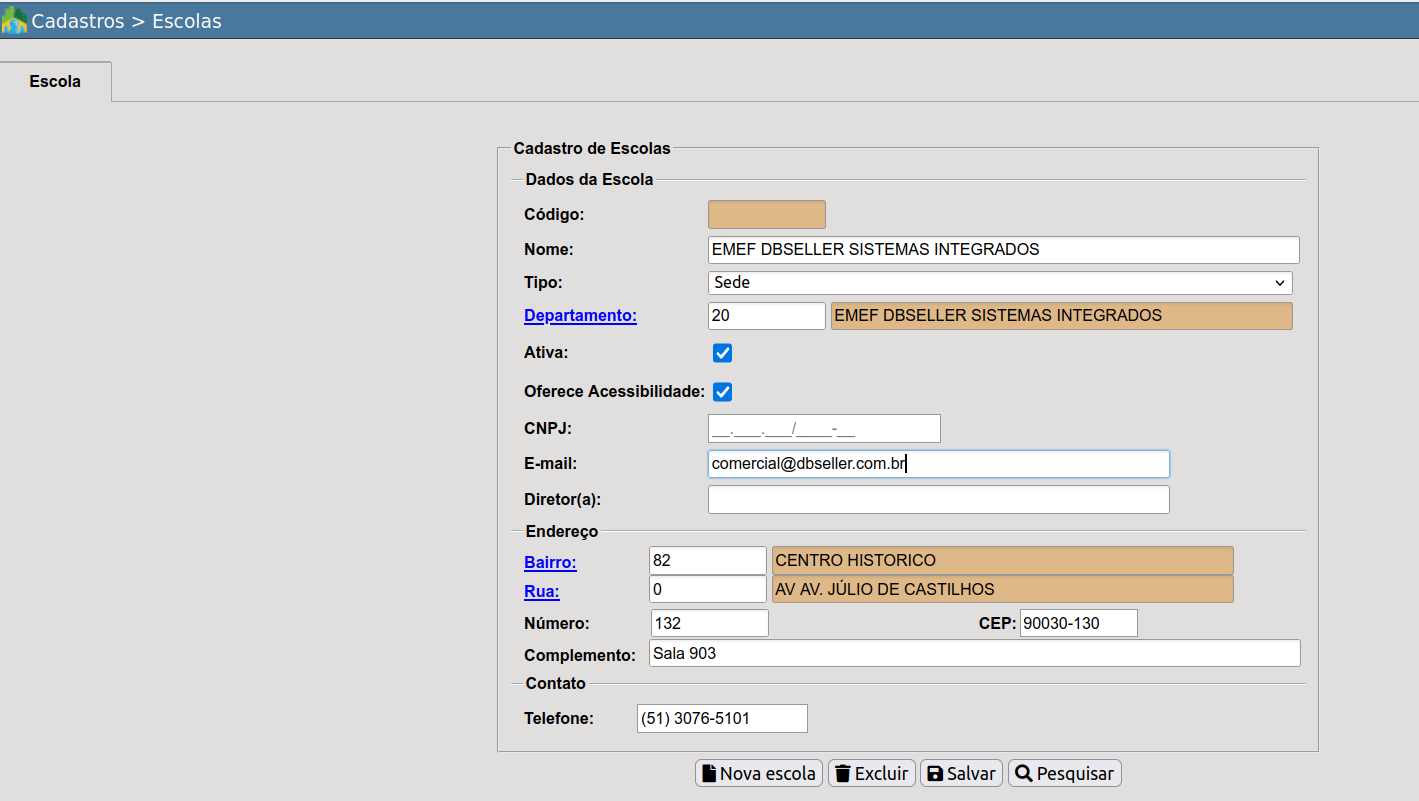The height and width of the screenshot is (801, 1419).
Task: Click the floppy disk icon on Salvar
Action: click(x=935, y=773)
